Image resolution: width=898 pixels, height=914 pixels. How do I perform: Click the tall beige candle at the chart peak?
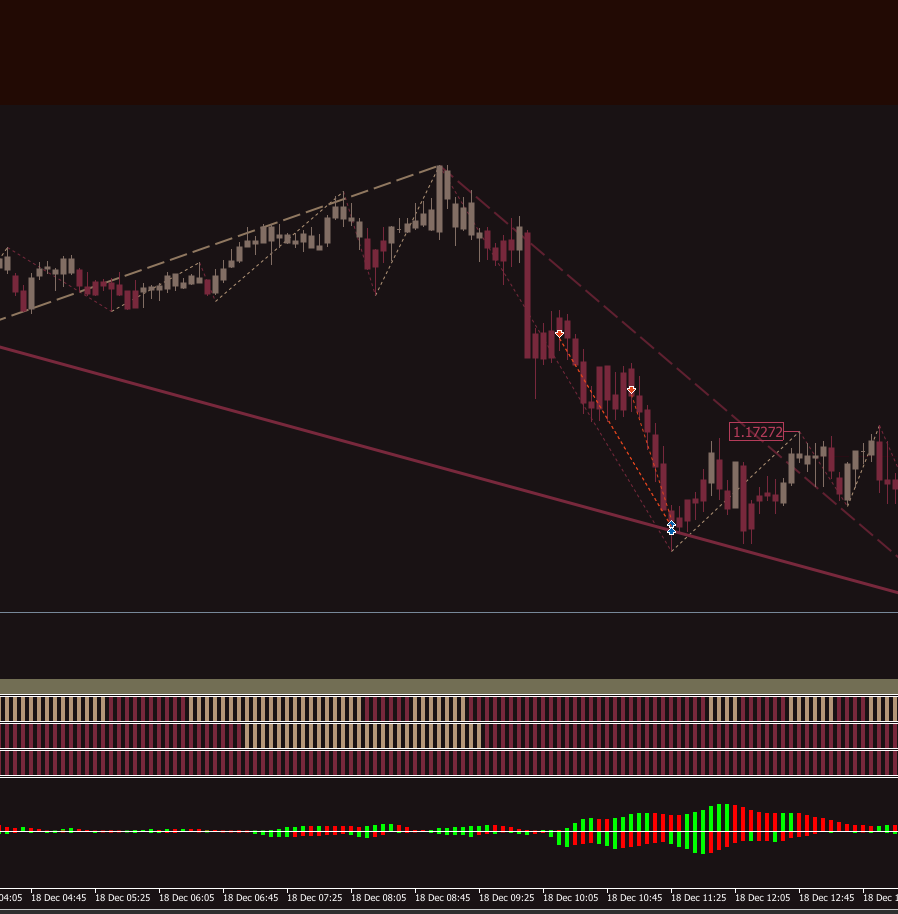pos(439,198)
